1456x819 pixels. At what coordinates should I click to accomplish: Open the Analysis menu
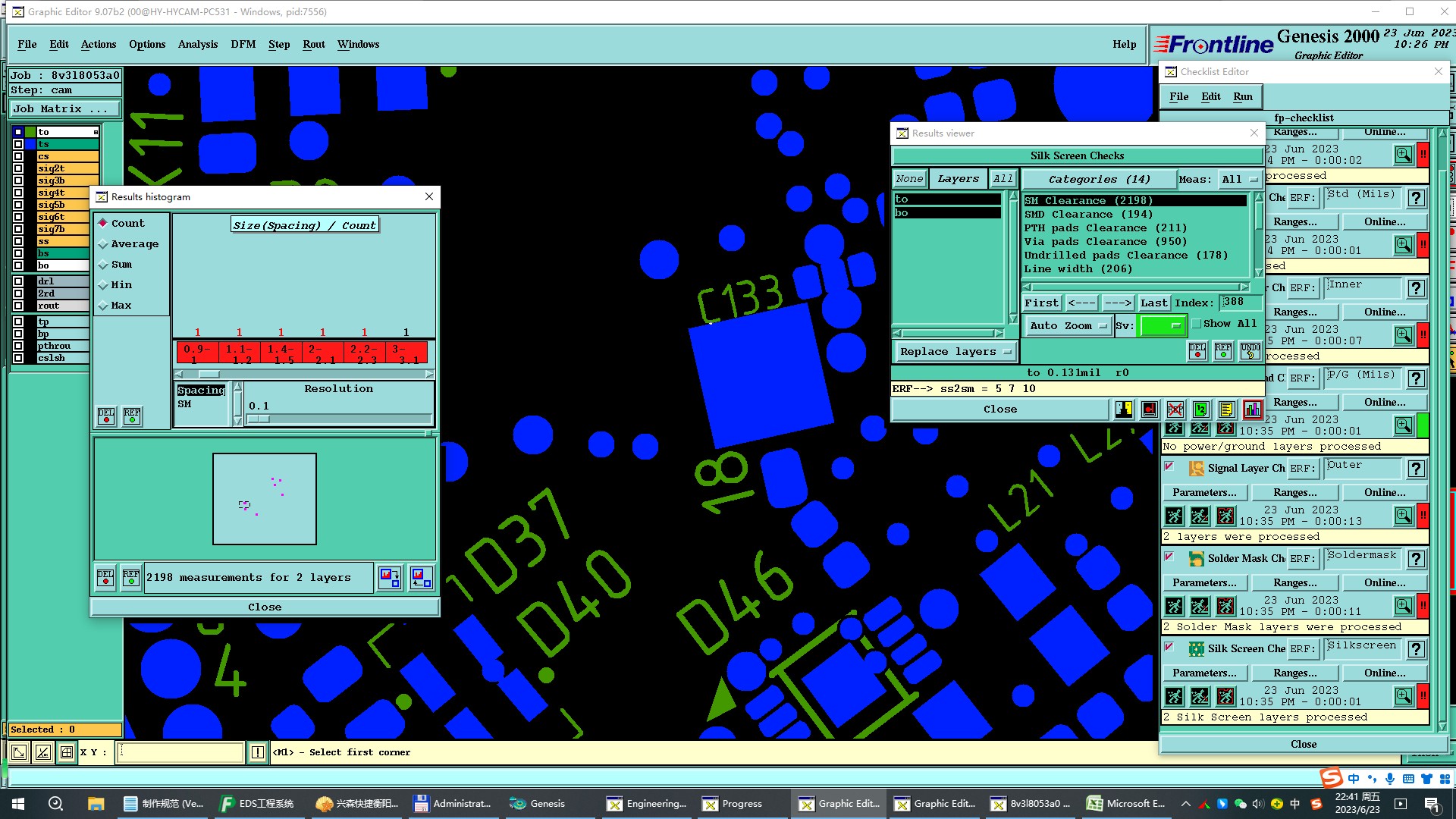coord(197,45)
